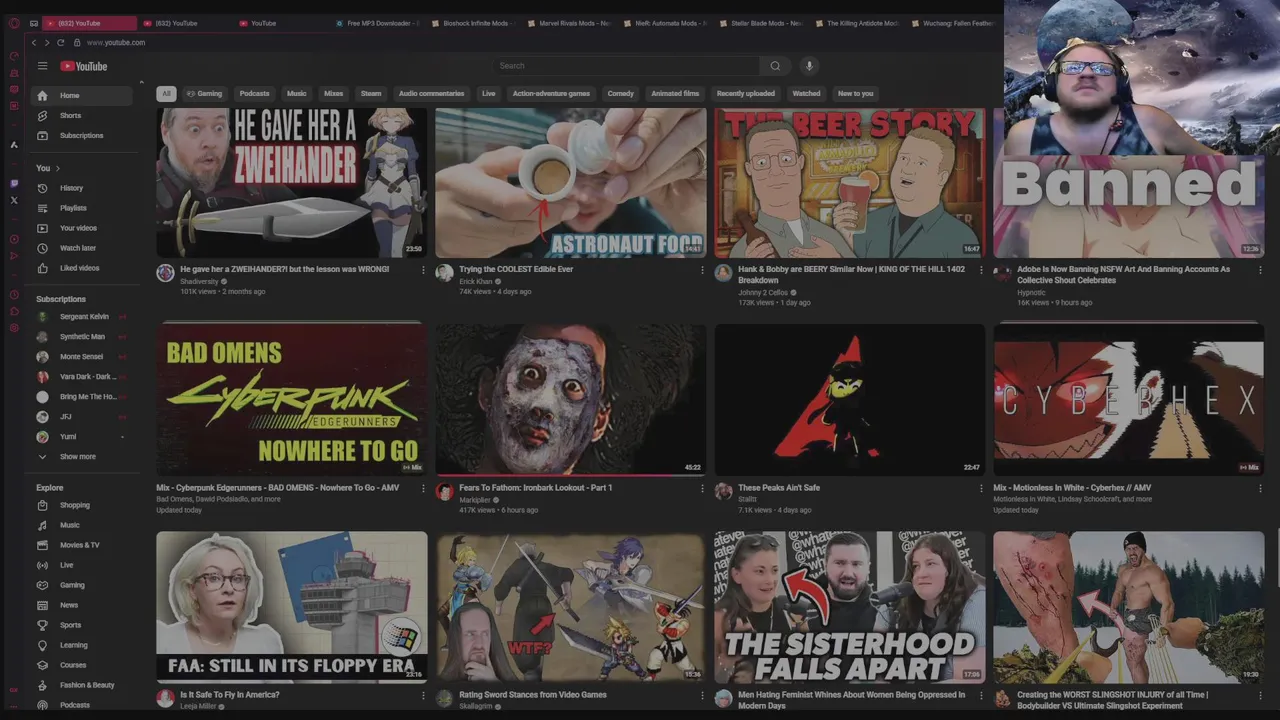Viewport: 1280px width, 720px height.
Task: Select the All filter chip
Action: point(166,94)
